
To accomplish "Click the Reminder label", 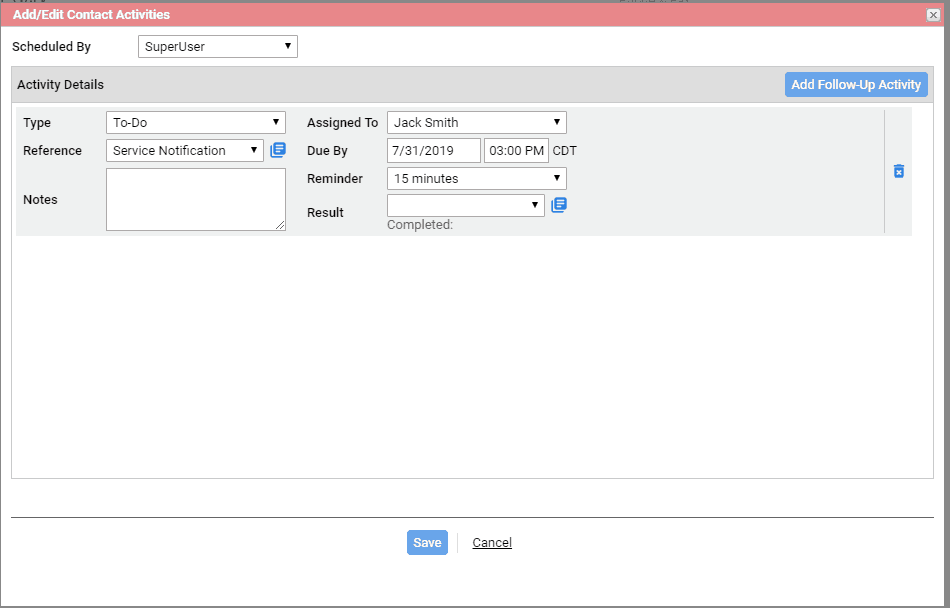I will pyautogui.click(x=335, y=179).
